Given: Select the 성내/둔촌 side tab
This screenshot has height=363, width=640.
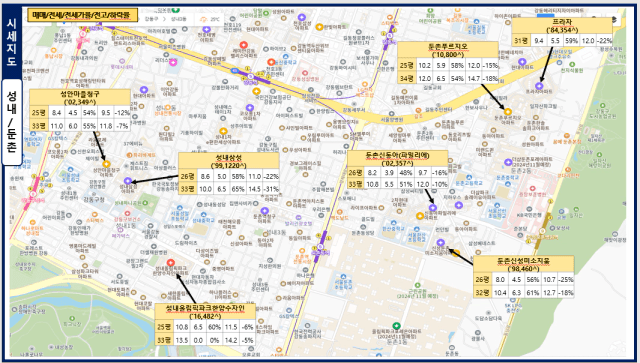Looking at the screenshot, I should tap(12, 122).
